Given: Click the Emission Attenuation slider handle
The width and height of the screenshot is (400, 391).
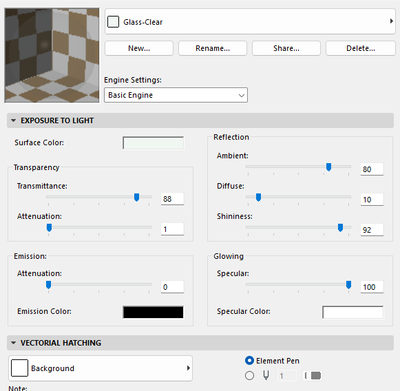Looking at the screenshot, I should tap(49, 285).
